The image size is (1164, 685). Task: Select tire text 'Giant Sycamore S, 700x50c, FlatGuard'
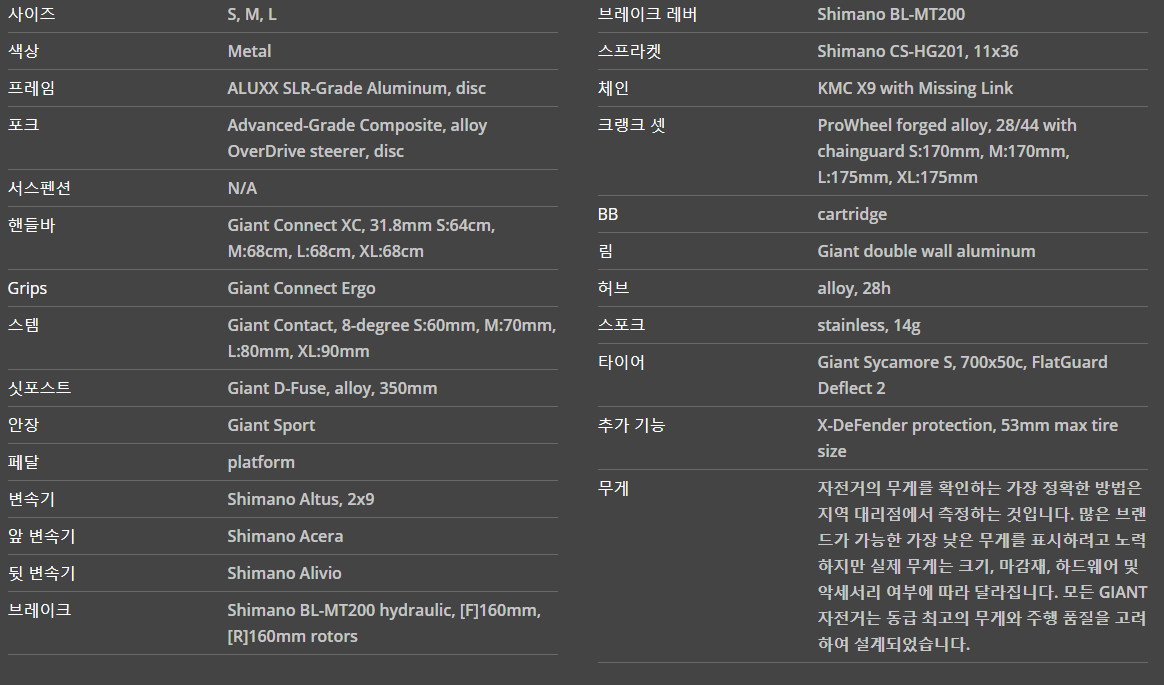[x=962, y=362]
